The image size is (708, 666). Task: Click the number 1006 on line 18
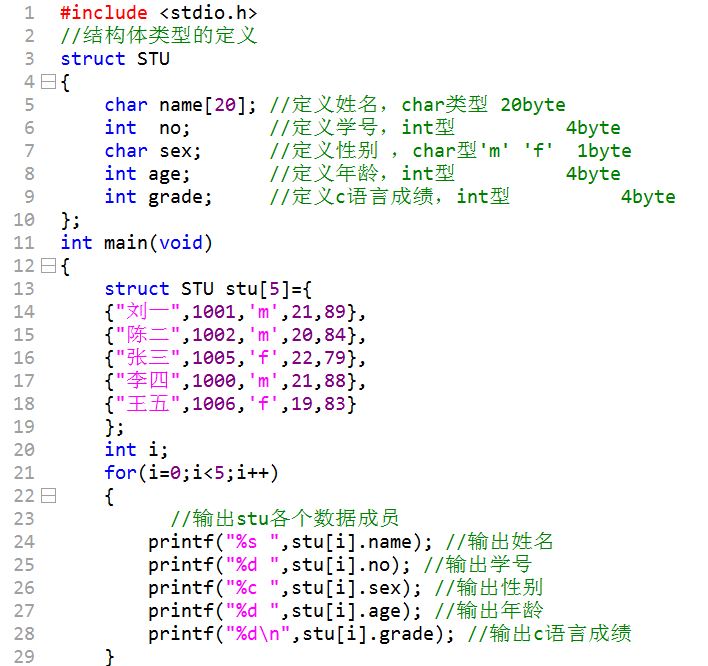coord(214,404)
